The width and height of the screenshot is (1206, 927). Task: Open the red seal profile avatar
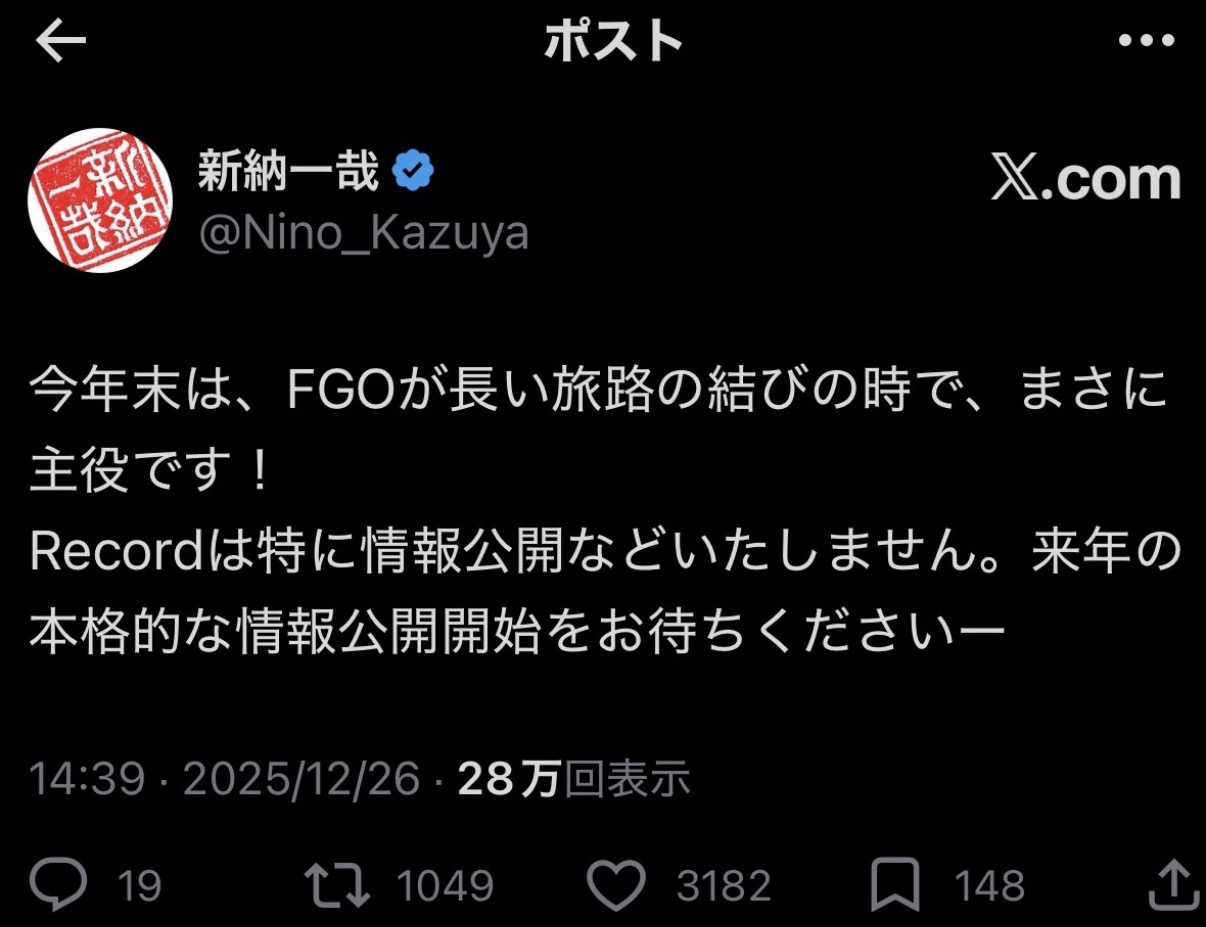click(x=100, y=200)
